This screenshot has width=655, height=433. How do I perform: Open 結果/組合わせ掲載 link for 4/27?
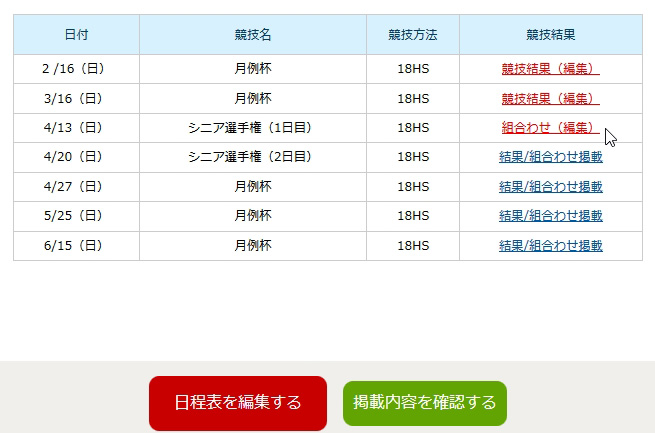point(551,187)
